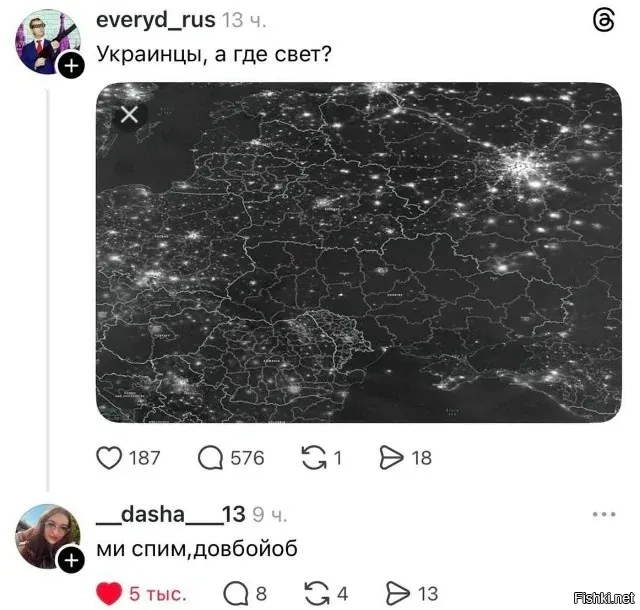
Task: Open __dasha___13 username profile link
Action: (x=171, y=514)
